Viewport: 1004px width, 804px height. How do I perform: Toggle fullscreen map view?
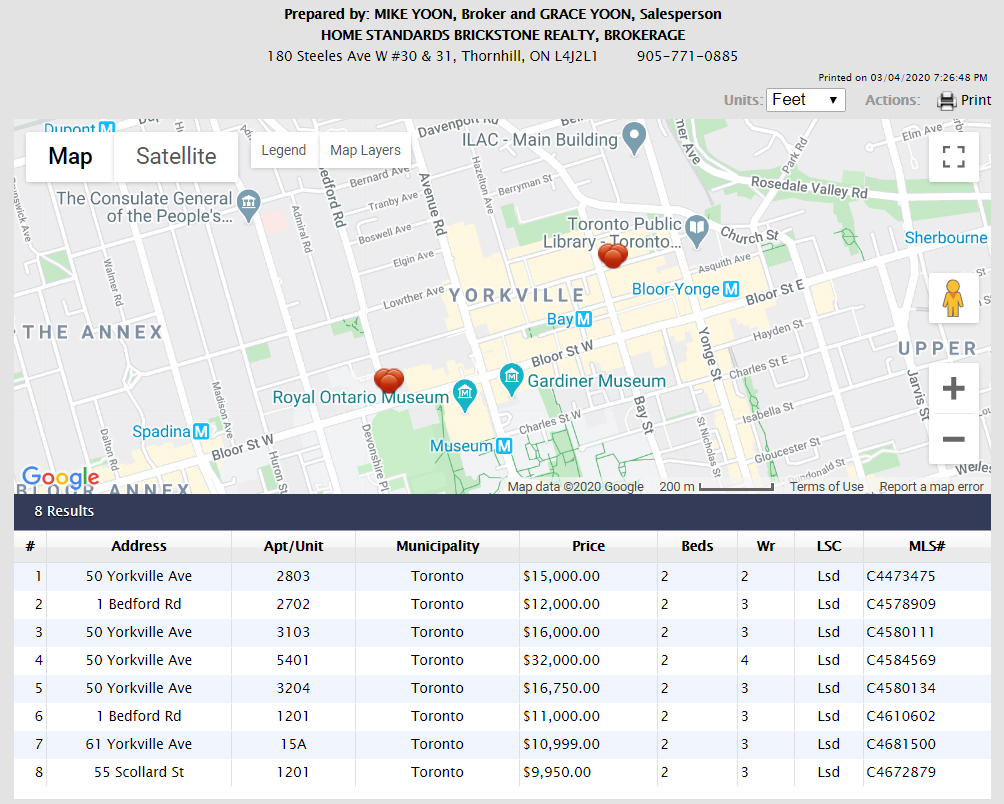(x=953, y=157)
